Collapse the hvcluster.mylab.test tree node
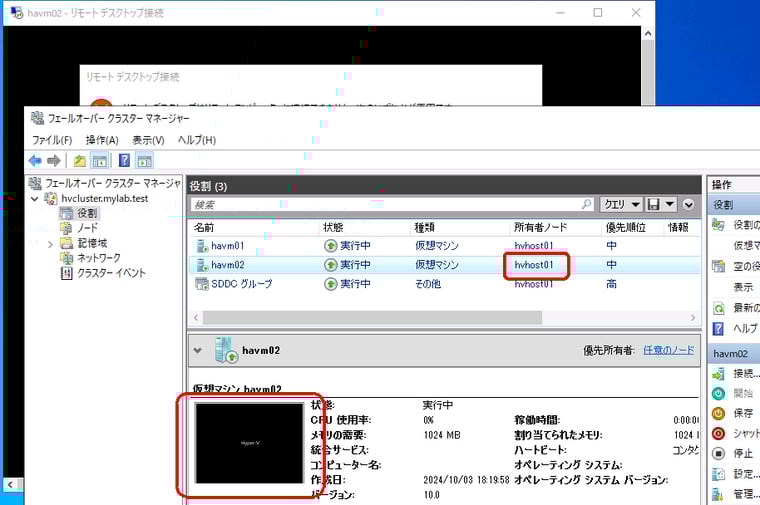This screenshot has width=760, height=505. click(34, 199)
